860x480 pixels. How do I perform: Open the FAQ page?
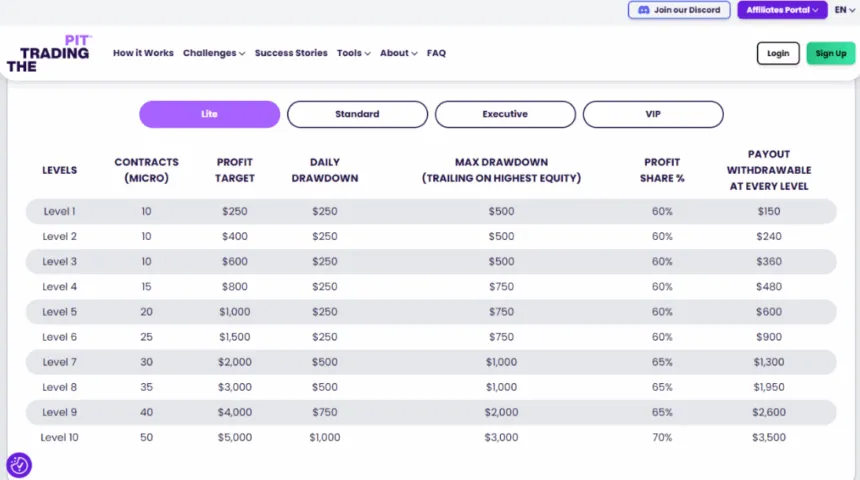pos(436,53)
